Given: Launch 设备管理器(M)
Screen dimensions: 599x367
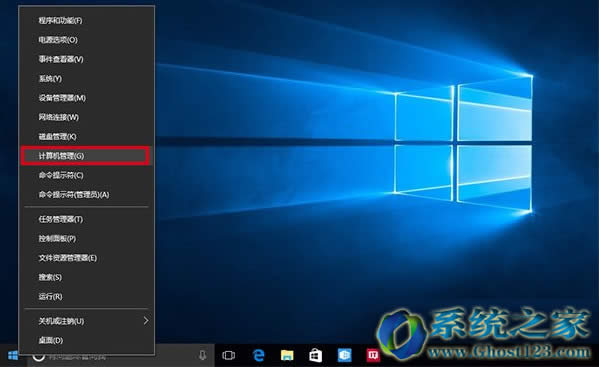Looking at the screenshot, I should (86, 98).
